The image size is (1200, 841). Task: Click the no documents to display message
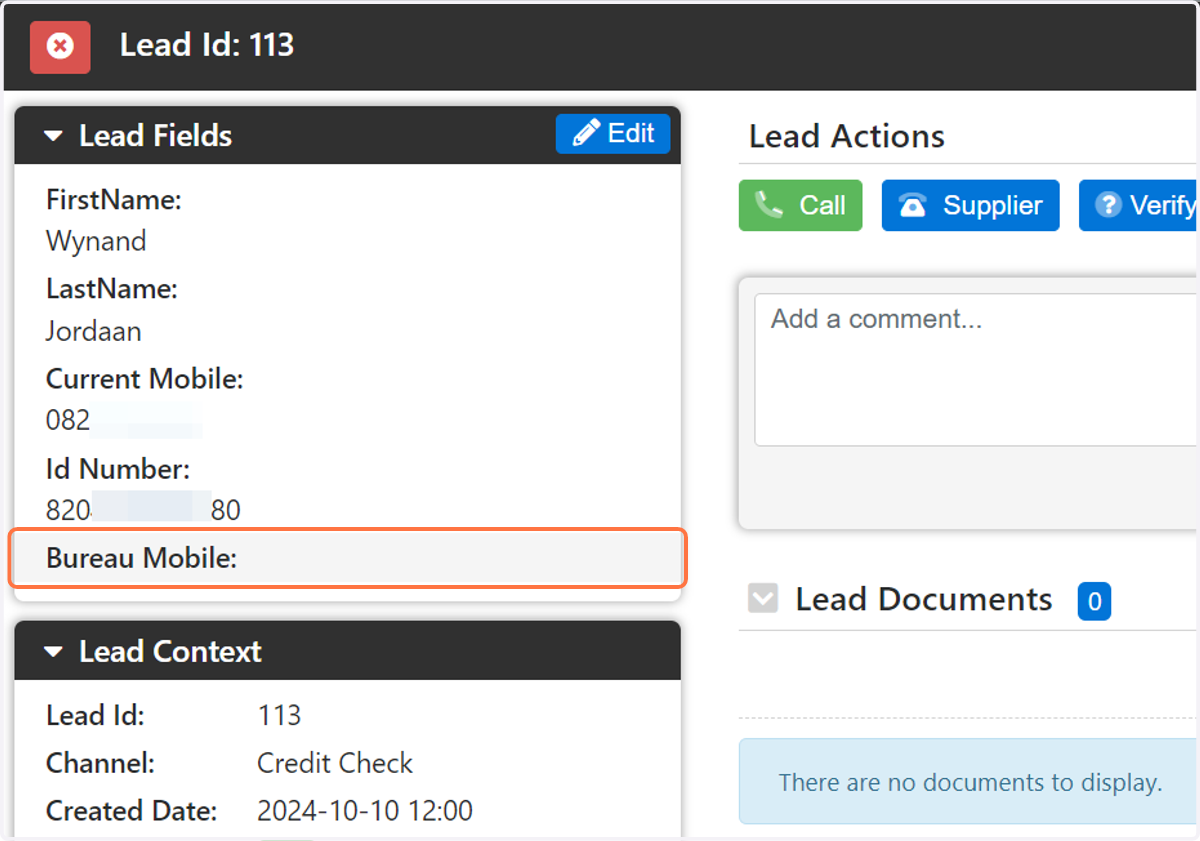[x=970, y=782]
